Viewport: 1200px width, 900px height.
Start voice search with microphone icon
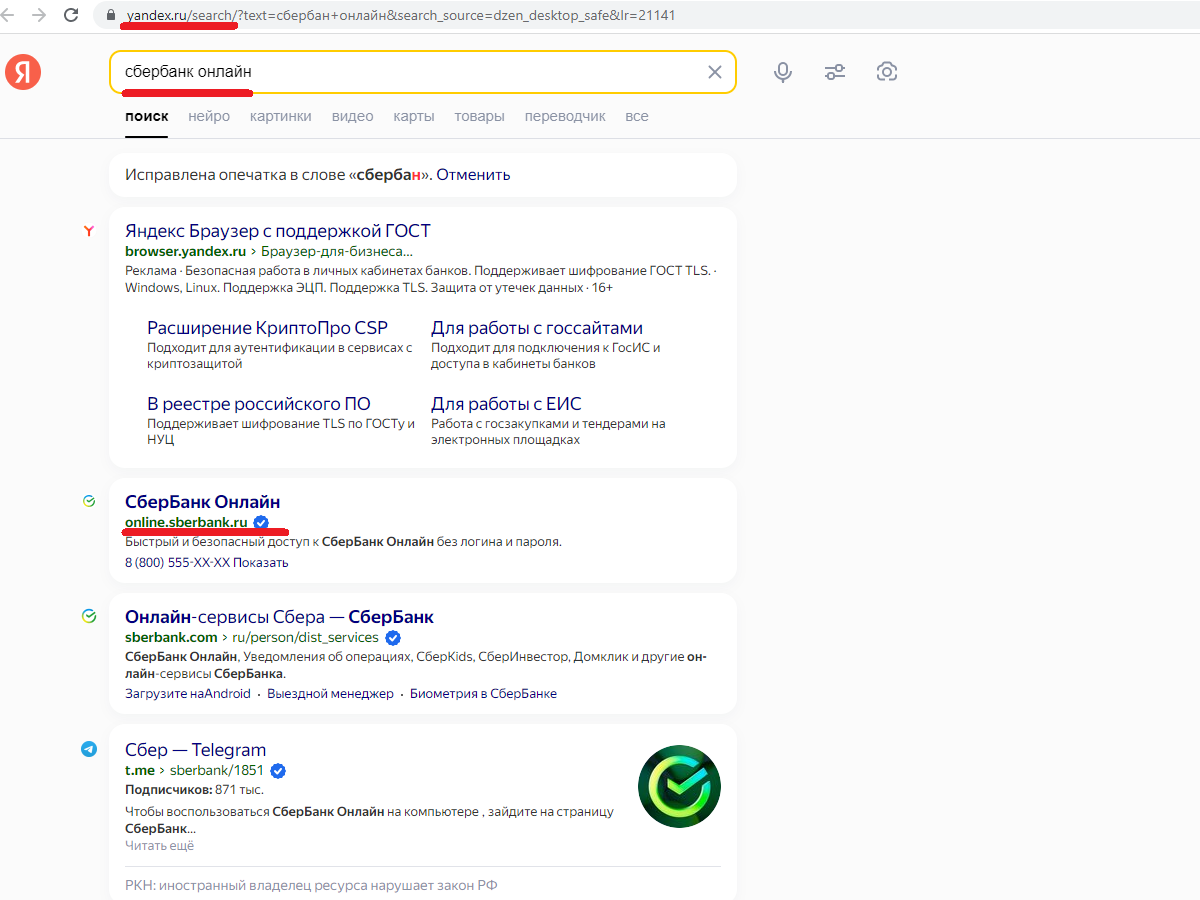coord(783,72)
